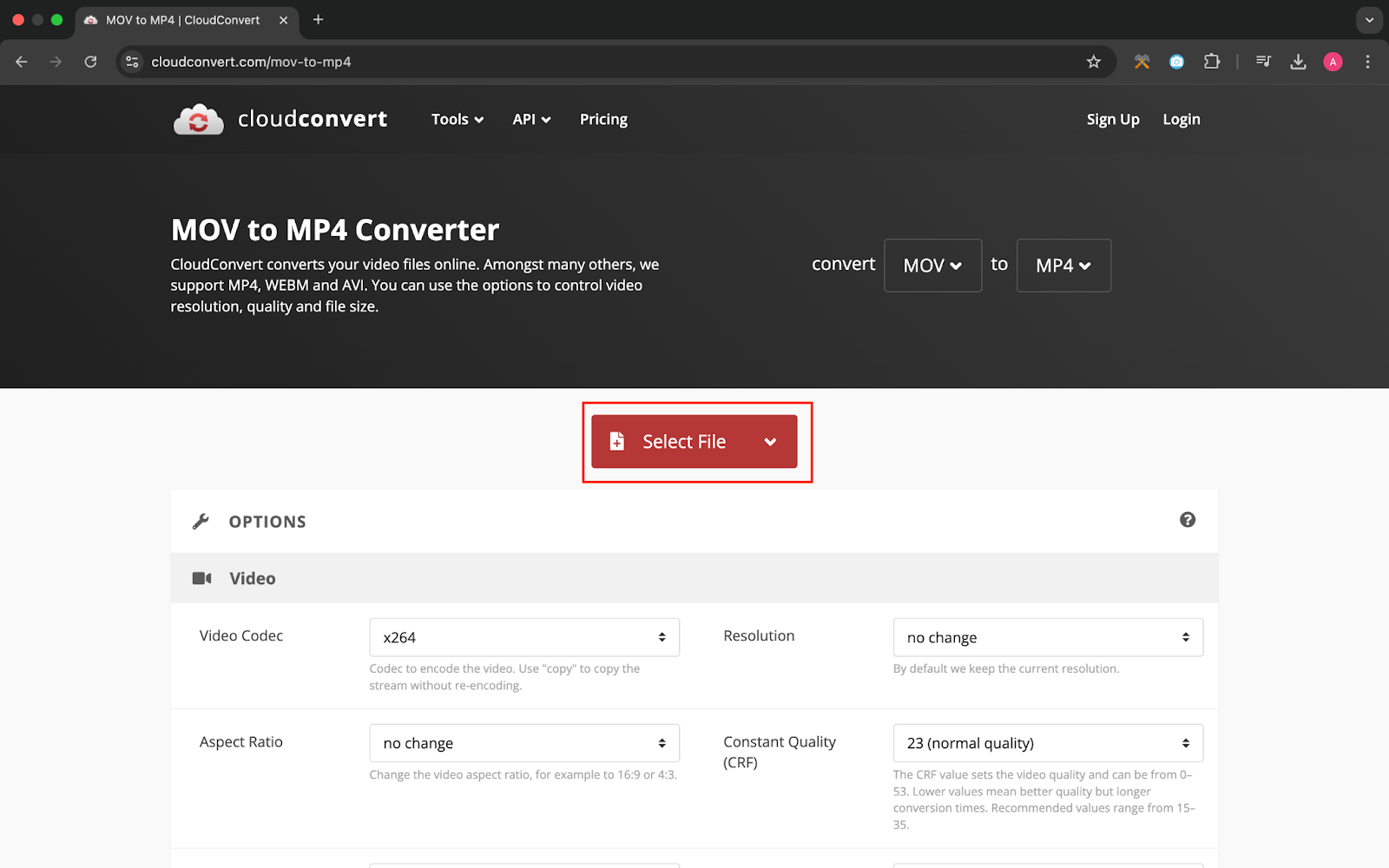Click the reload page icon
Screen dimensions: 1389x868
click(x=90, y=62)
